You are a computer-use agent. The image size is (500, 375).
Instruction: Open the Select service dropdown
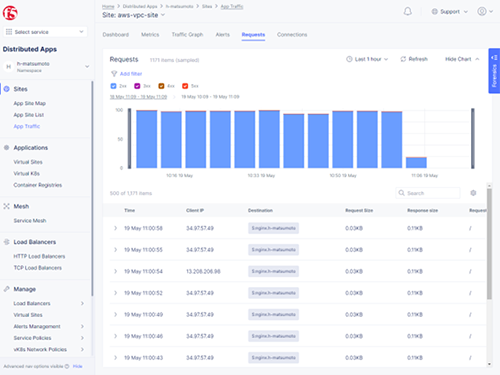tap(45, 32)
